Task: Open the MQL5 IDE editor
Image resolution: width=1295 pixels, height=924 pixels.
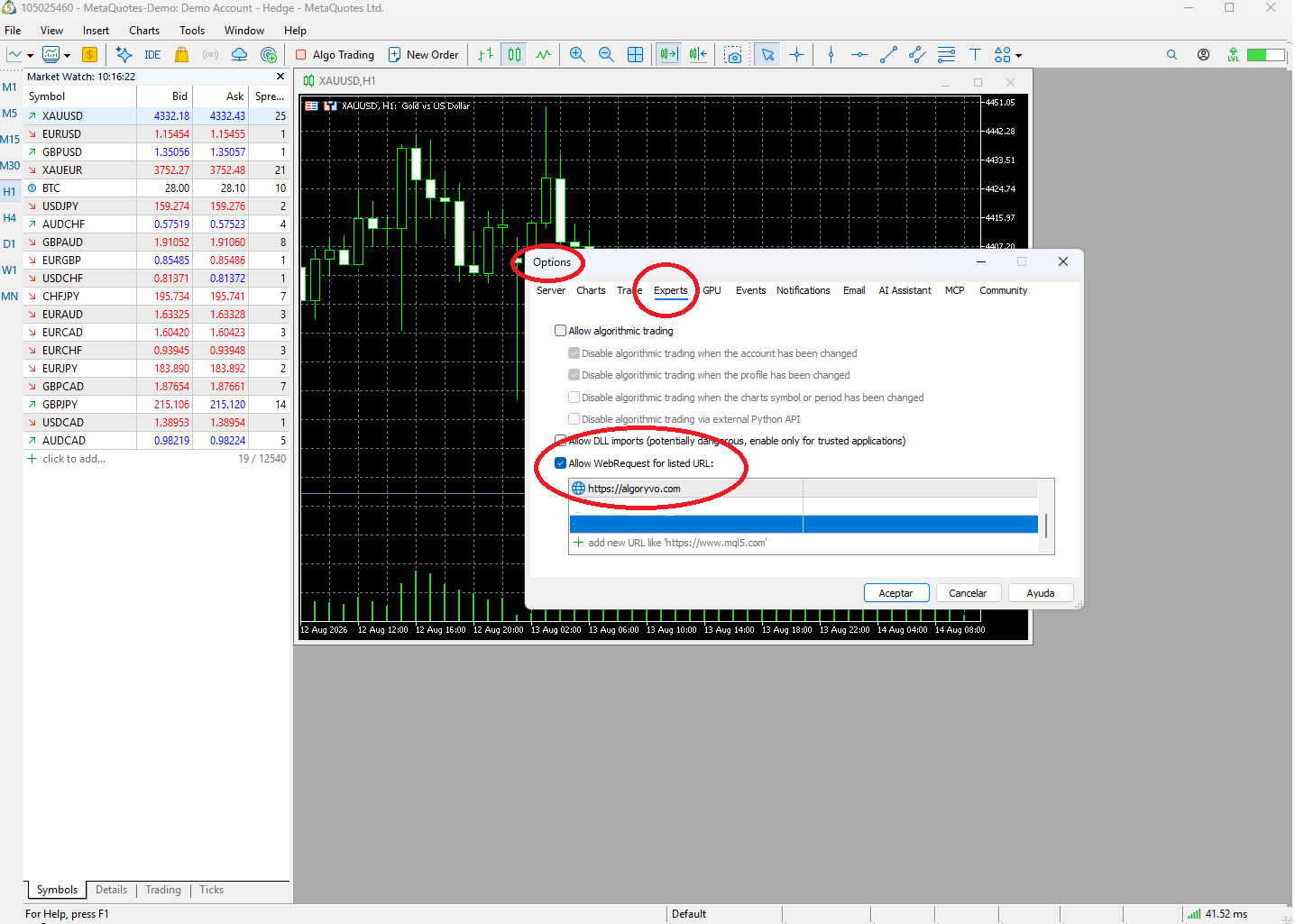Action: point(152,55)
